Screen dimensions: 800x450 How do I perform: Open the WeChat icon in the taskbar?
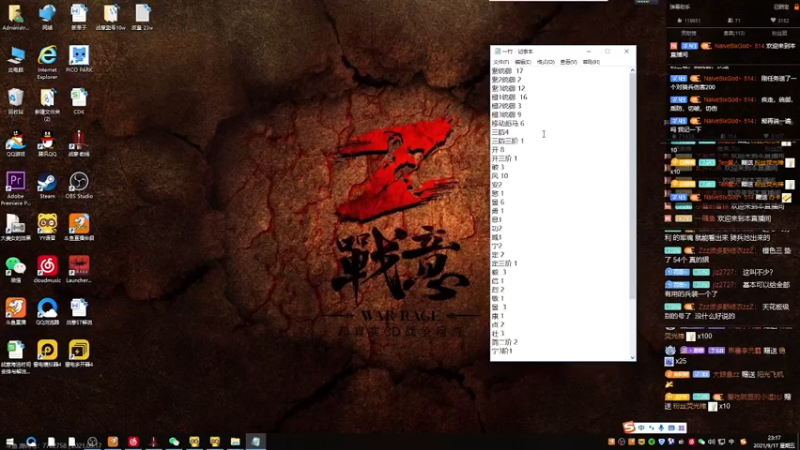tap(174, 441)
